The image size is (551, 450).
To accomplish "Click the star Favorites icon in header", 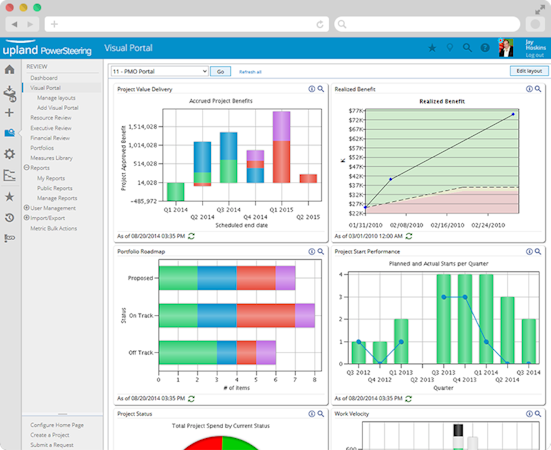I will click(432, 48).
